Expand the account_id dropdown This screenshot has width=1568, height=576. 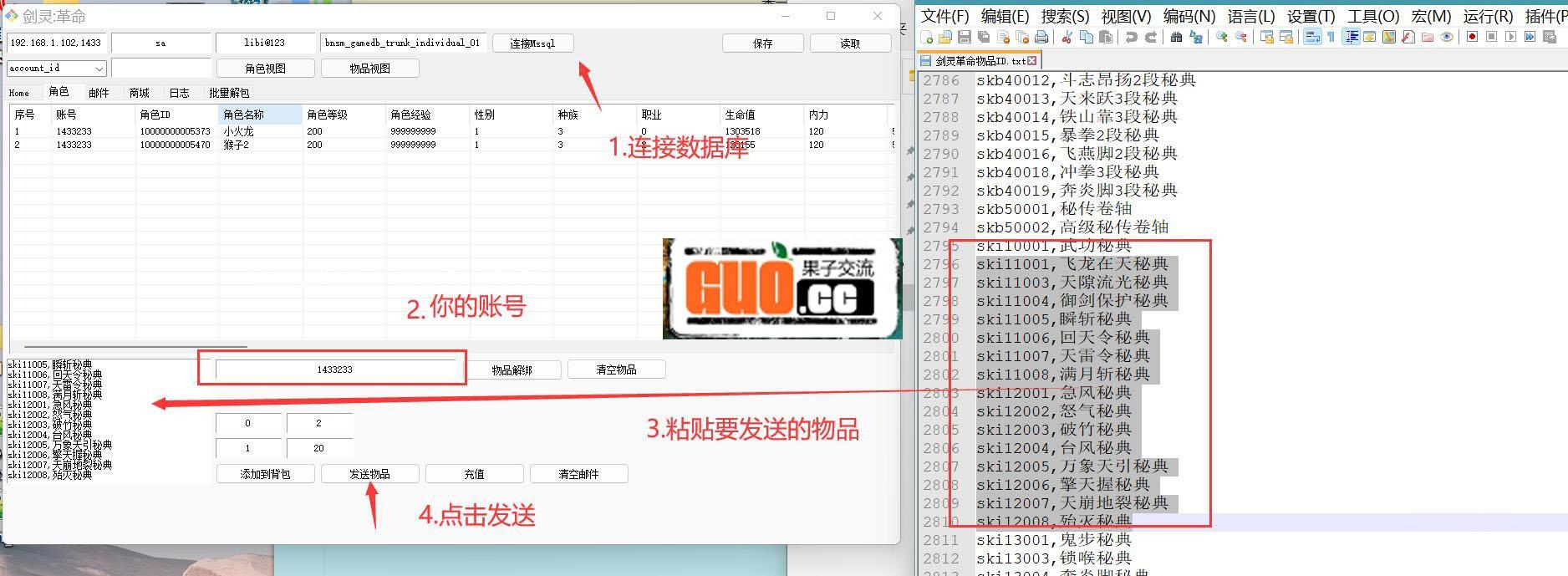click(99, 69)
